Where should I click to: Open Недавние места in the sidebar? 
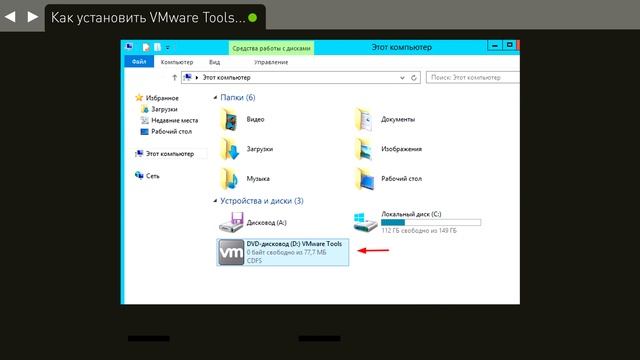(x=174, y=120)
